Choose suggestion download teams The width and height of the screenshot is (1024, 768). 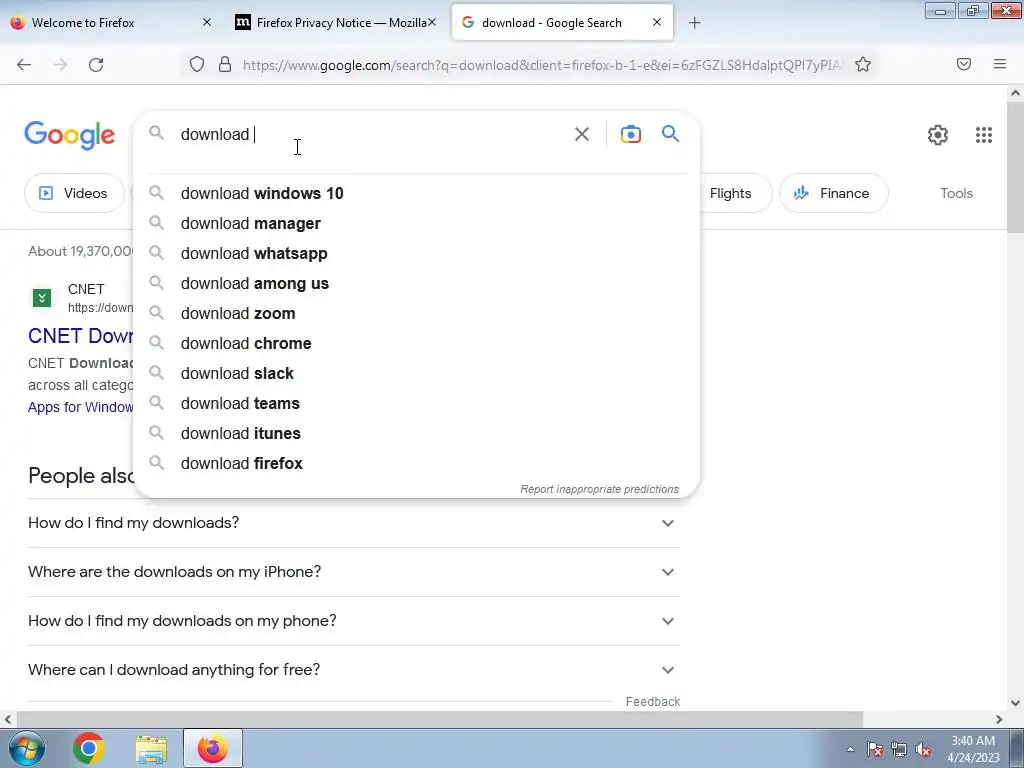click(x=416, y=404)
